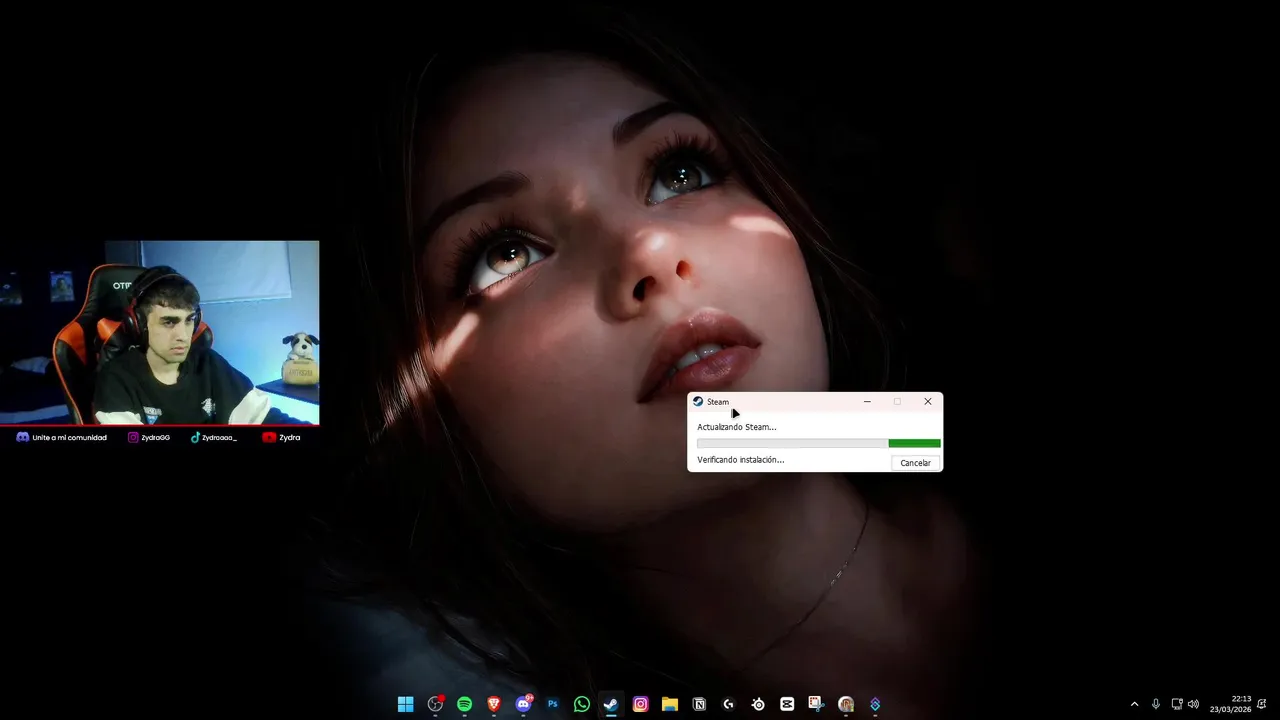This screenshot has width=1280, height=720.
Task: Open the Windows Start menu
Action: (x=405, y=704)
